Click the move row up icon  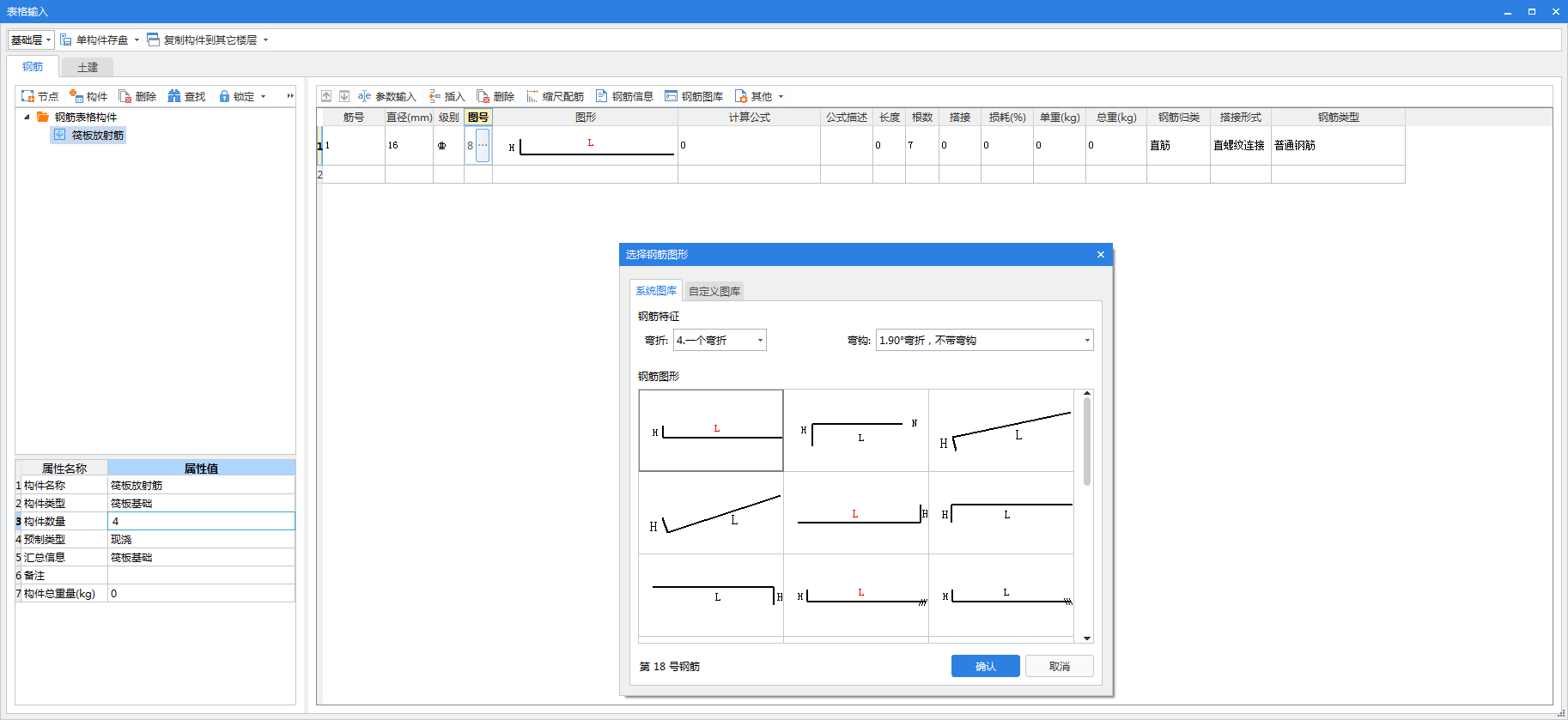[x=326, y=96]
